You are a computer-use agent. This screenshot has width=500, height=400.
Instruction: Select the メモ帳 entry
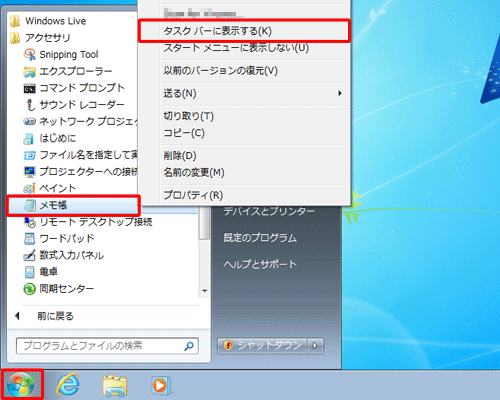[73, 205]
